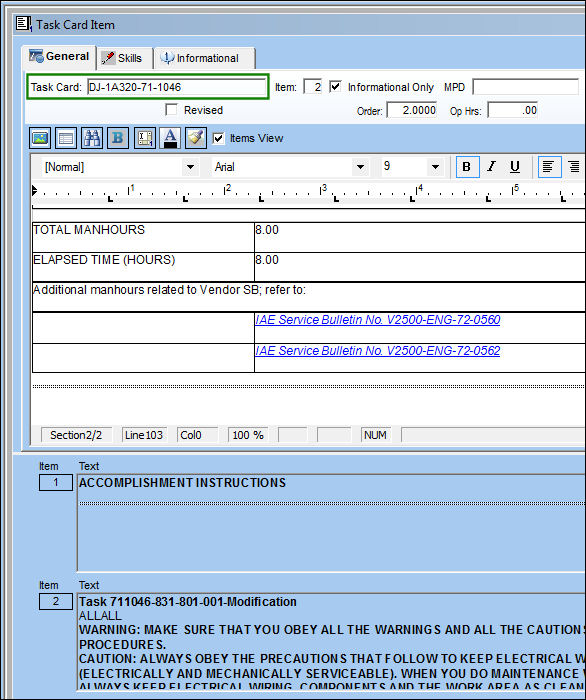Click the insert table toolbar icon
Viewport: 586px width, 700px height.
click(66, 138)
